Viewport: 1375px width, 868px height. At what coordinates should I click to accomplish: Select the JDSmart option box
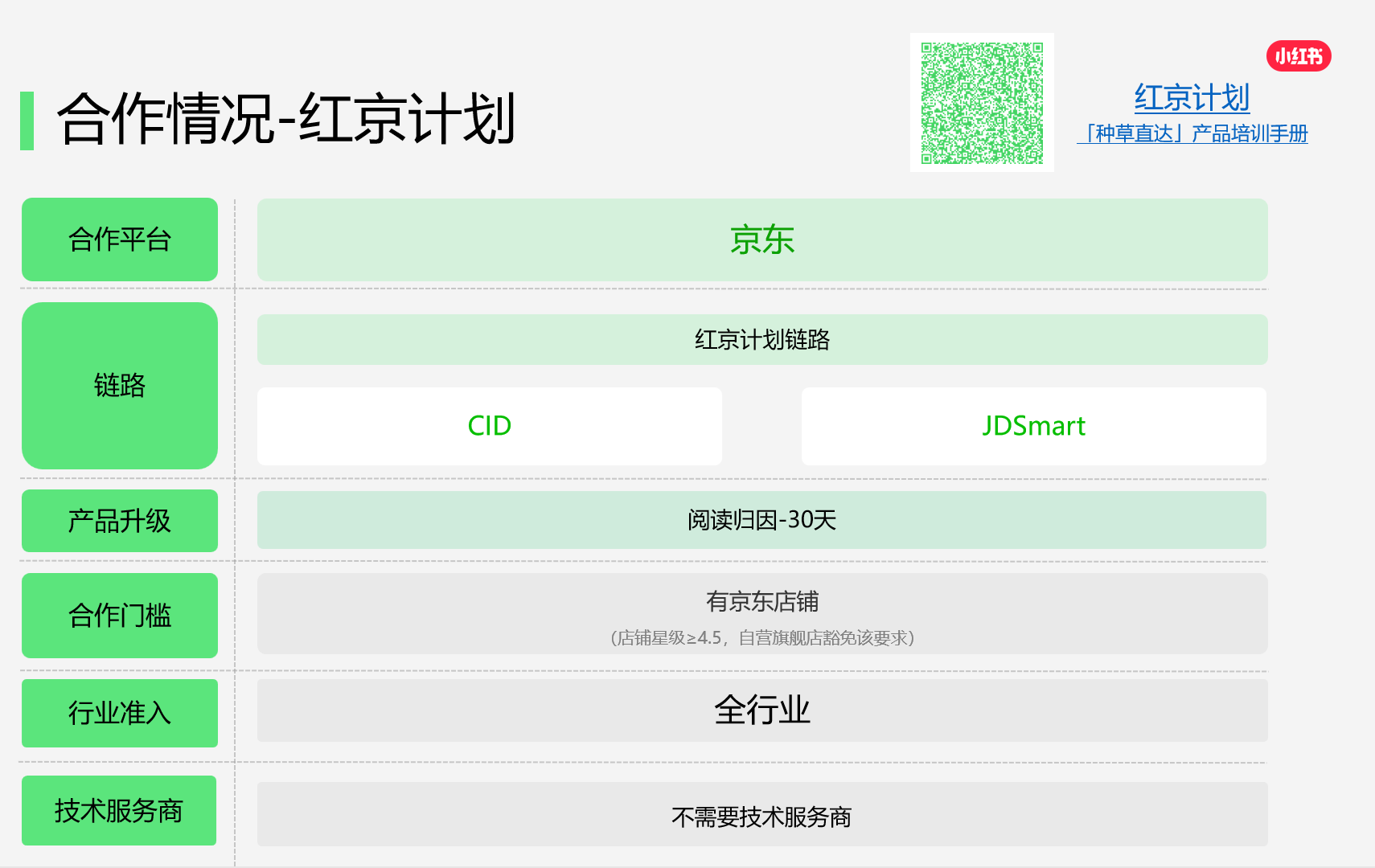(1033, 426)
